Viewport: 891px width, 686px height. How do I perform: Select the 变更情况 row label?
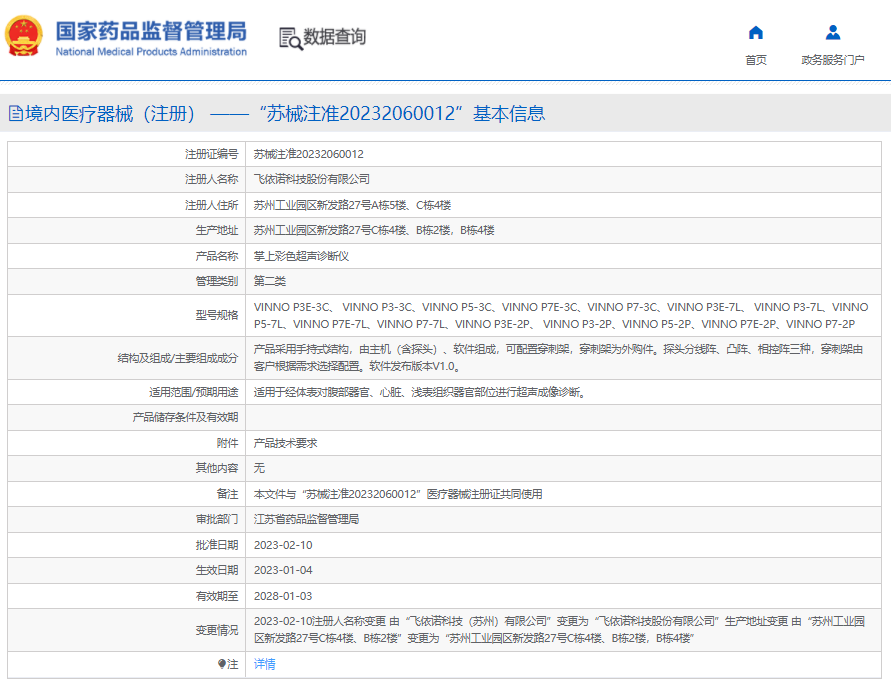[217, 630]
